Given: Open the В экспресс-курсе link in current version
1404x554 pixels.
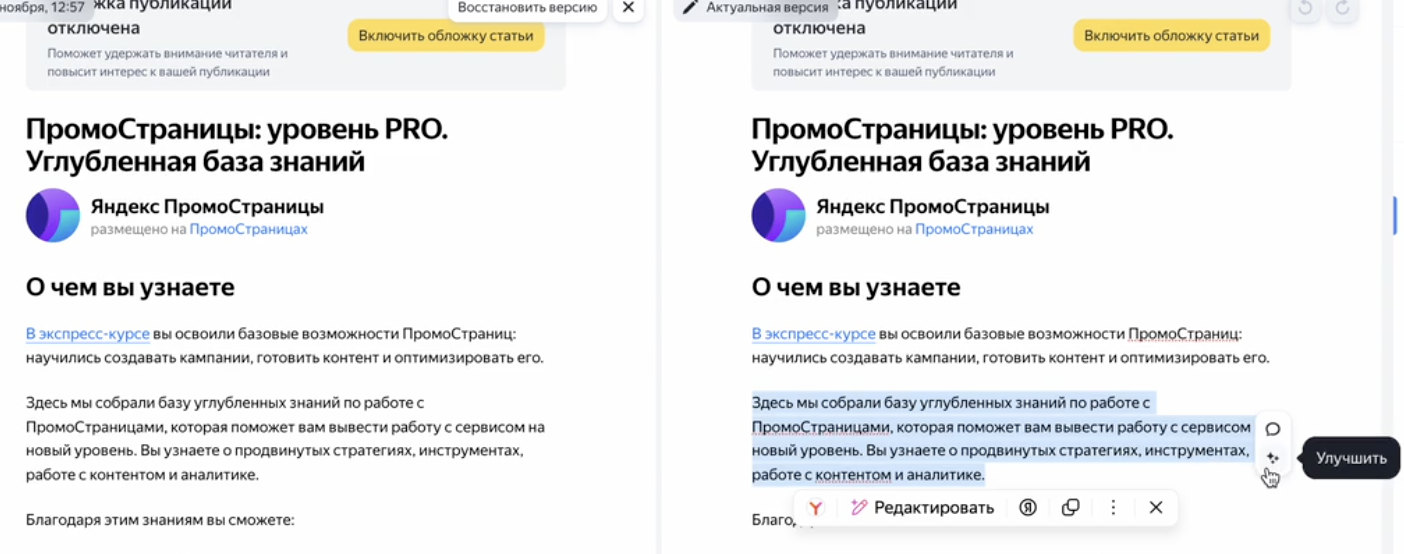Looking at the screenshot, I should [x=813, y=334].
